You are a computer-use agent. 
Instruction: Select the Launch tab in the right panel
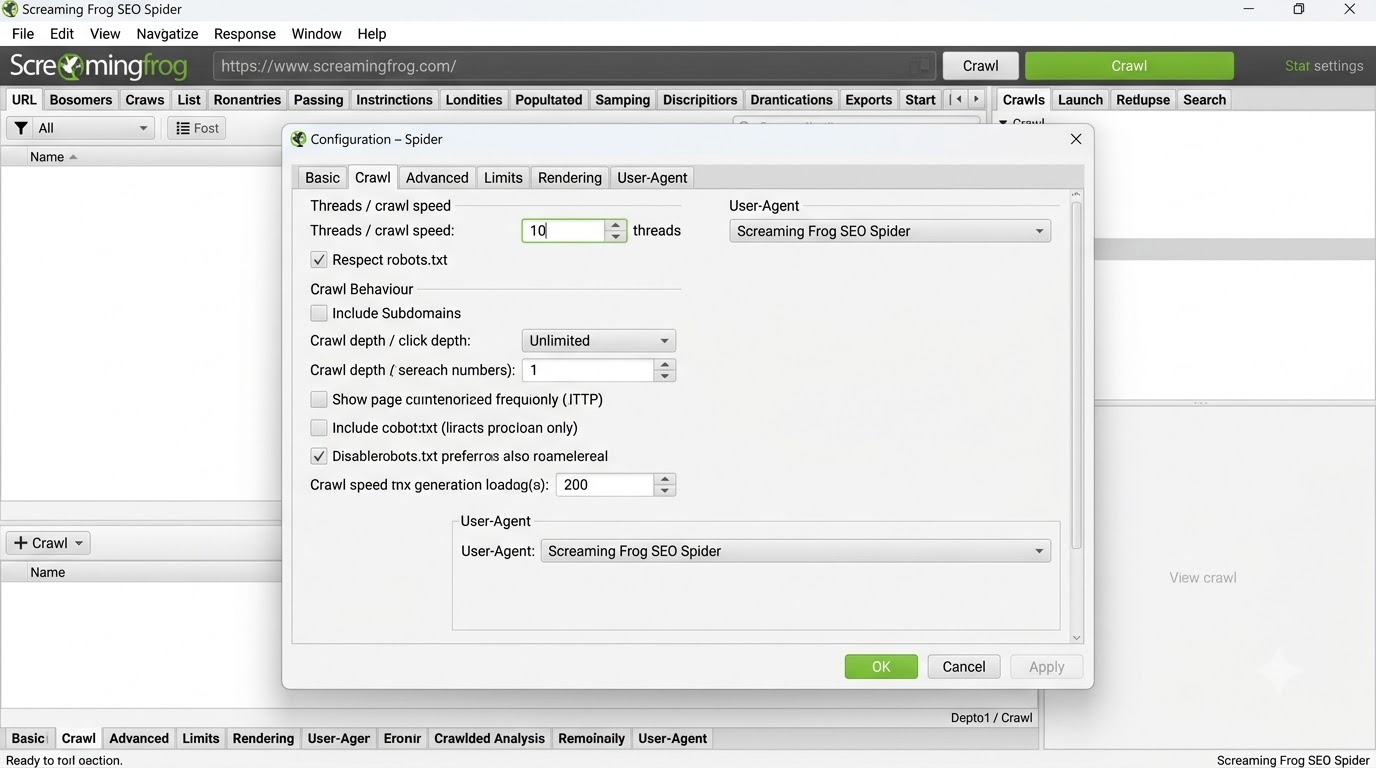[x=1080, y=100]
